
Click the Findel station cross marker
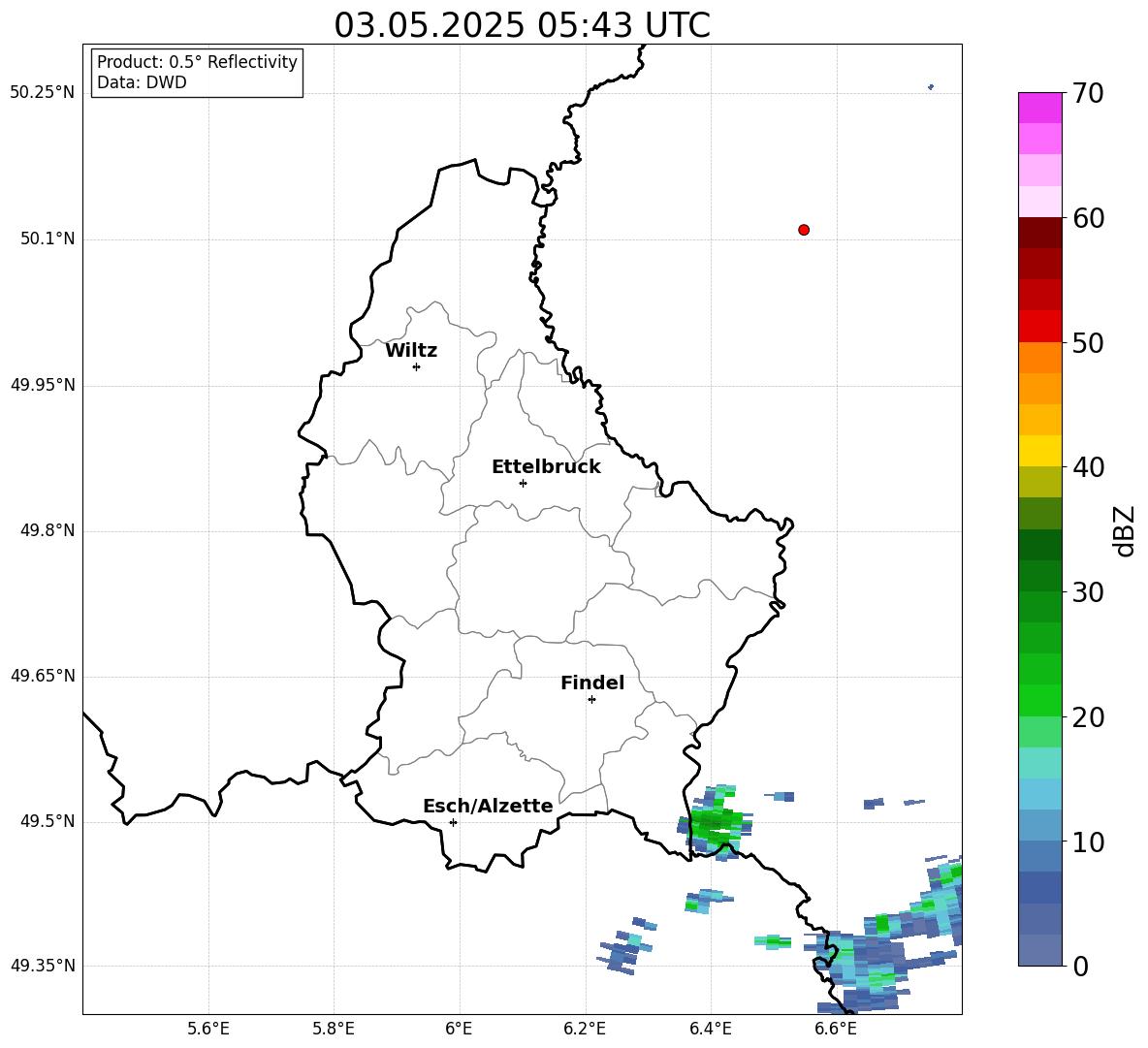(591, 699)
